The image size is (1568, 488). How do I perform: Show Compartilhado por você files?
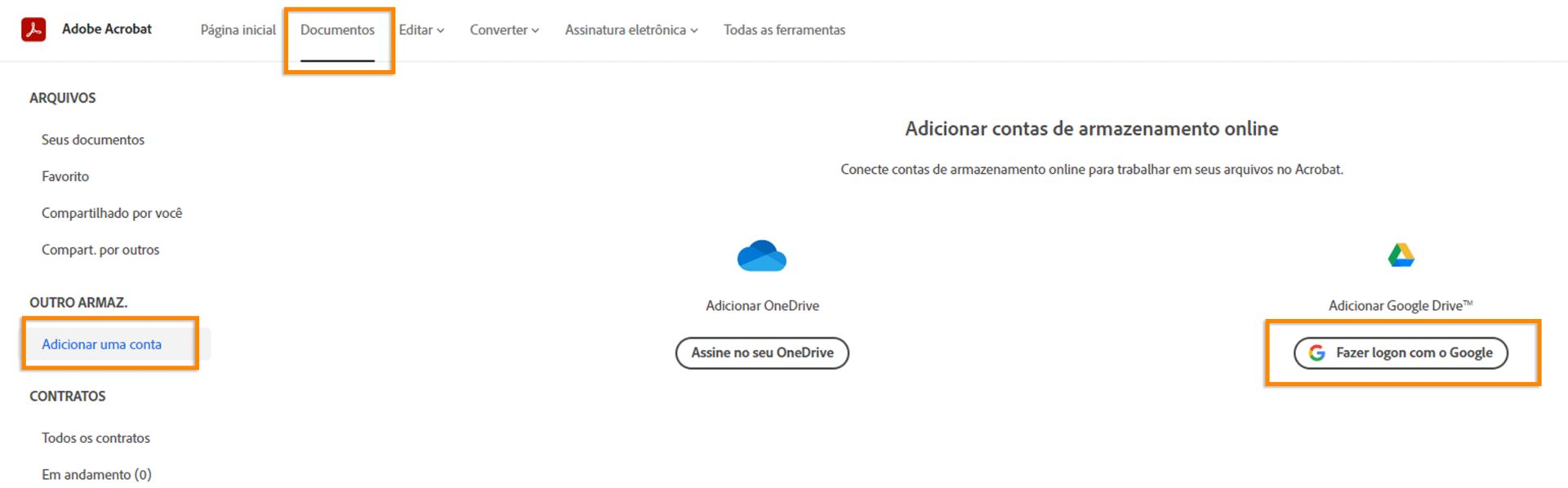[112, 213]
